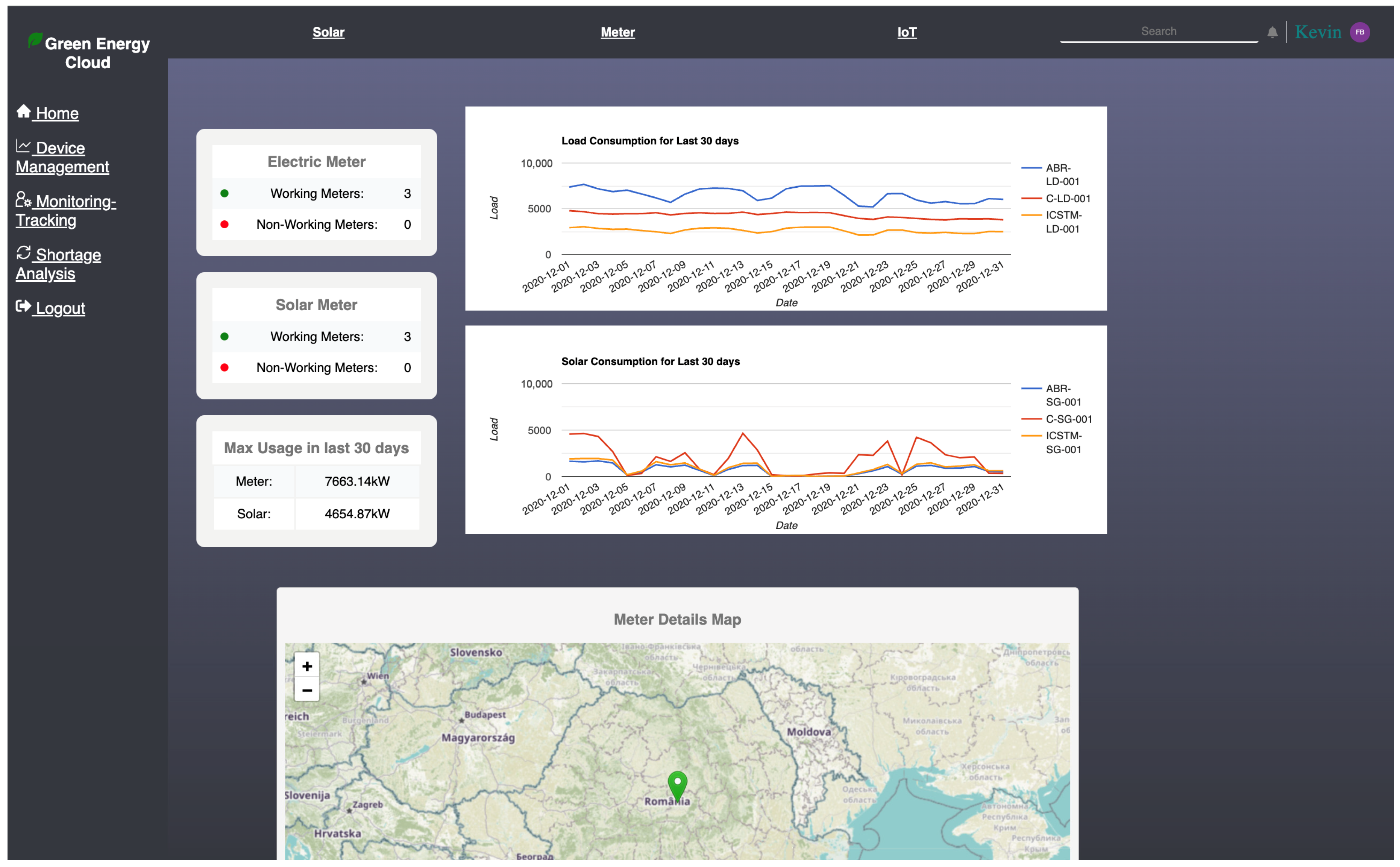Click Electric Meter card heading
Screen dimensions: 1400x867
[x=317, y=162]
